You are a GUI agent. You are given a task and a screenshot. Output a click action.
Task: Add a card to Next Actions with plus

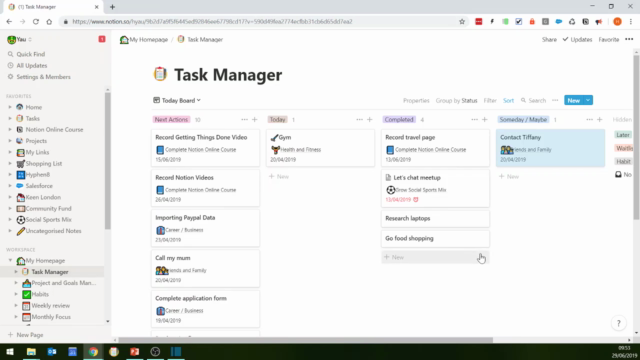tap(255, 120)
